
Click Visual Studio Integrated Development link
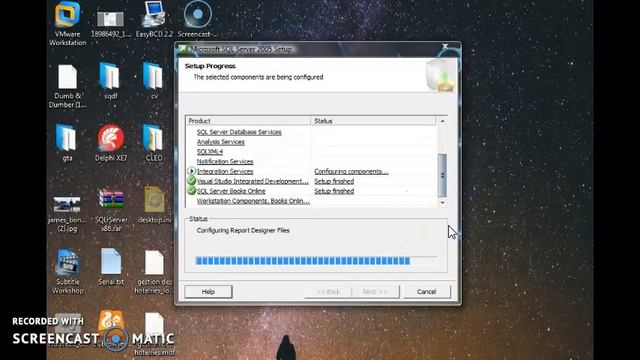point(253,181)
